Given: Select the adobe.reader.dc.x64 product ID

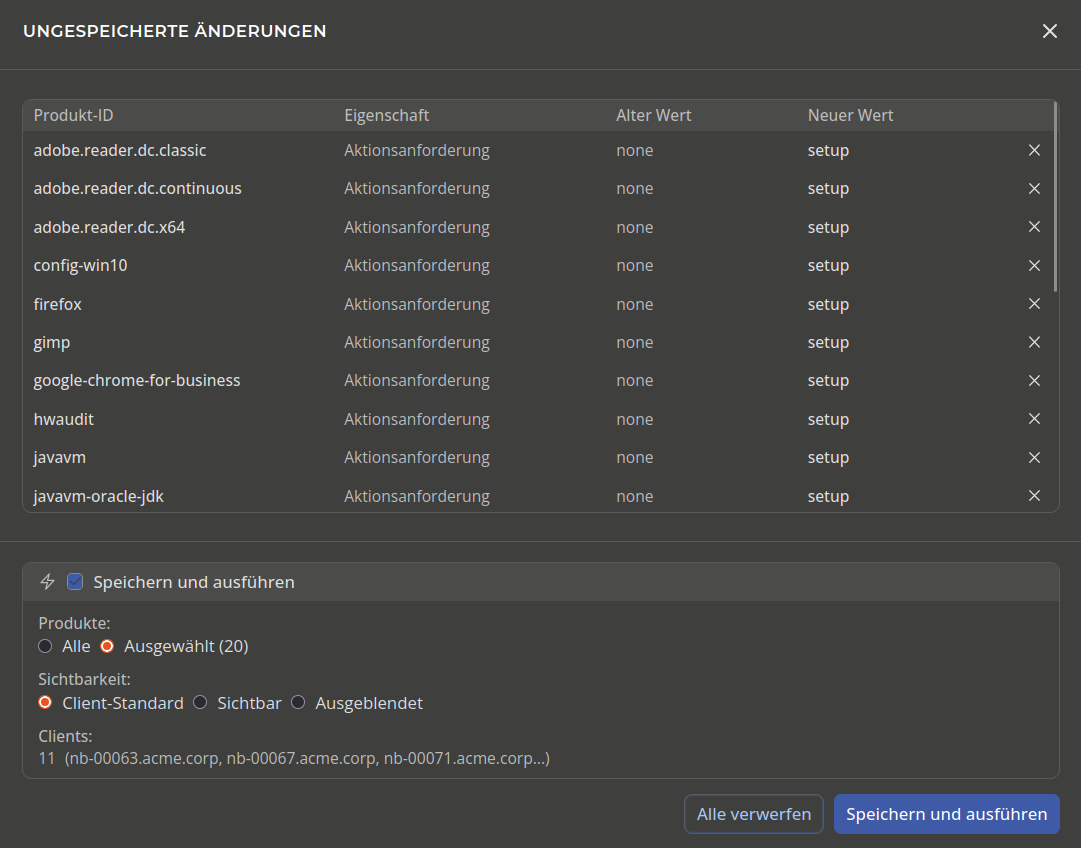Looking at the screenshot, I should (110, 227).
